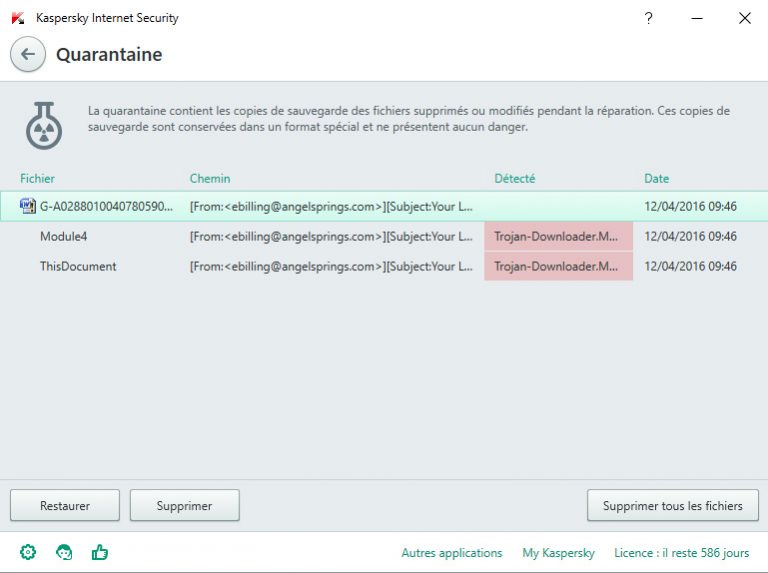The width and height of the screenshot is (768, 573).
Task: Open help with the question mark
Action: click(x=648, y=18)
